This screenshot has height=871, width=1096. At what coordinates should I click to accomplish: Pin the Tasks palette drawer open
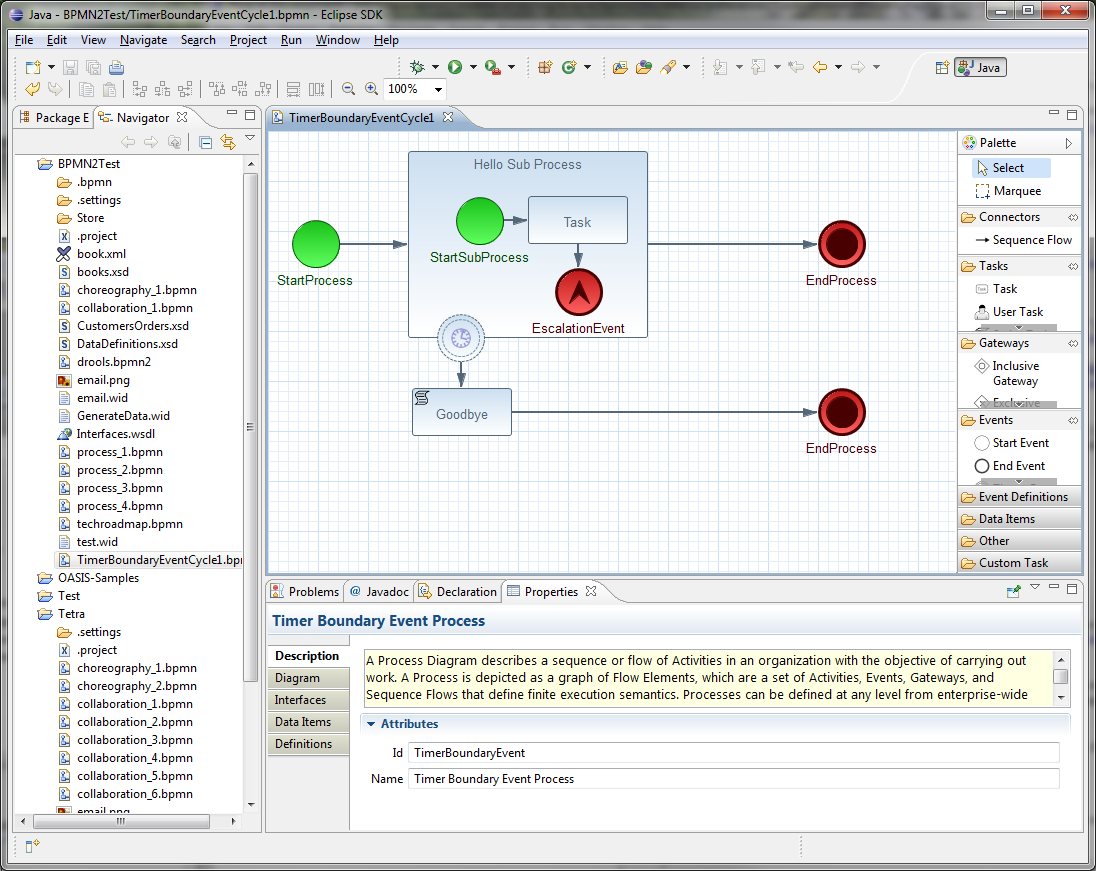coord(1072,266)
